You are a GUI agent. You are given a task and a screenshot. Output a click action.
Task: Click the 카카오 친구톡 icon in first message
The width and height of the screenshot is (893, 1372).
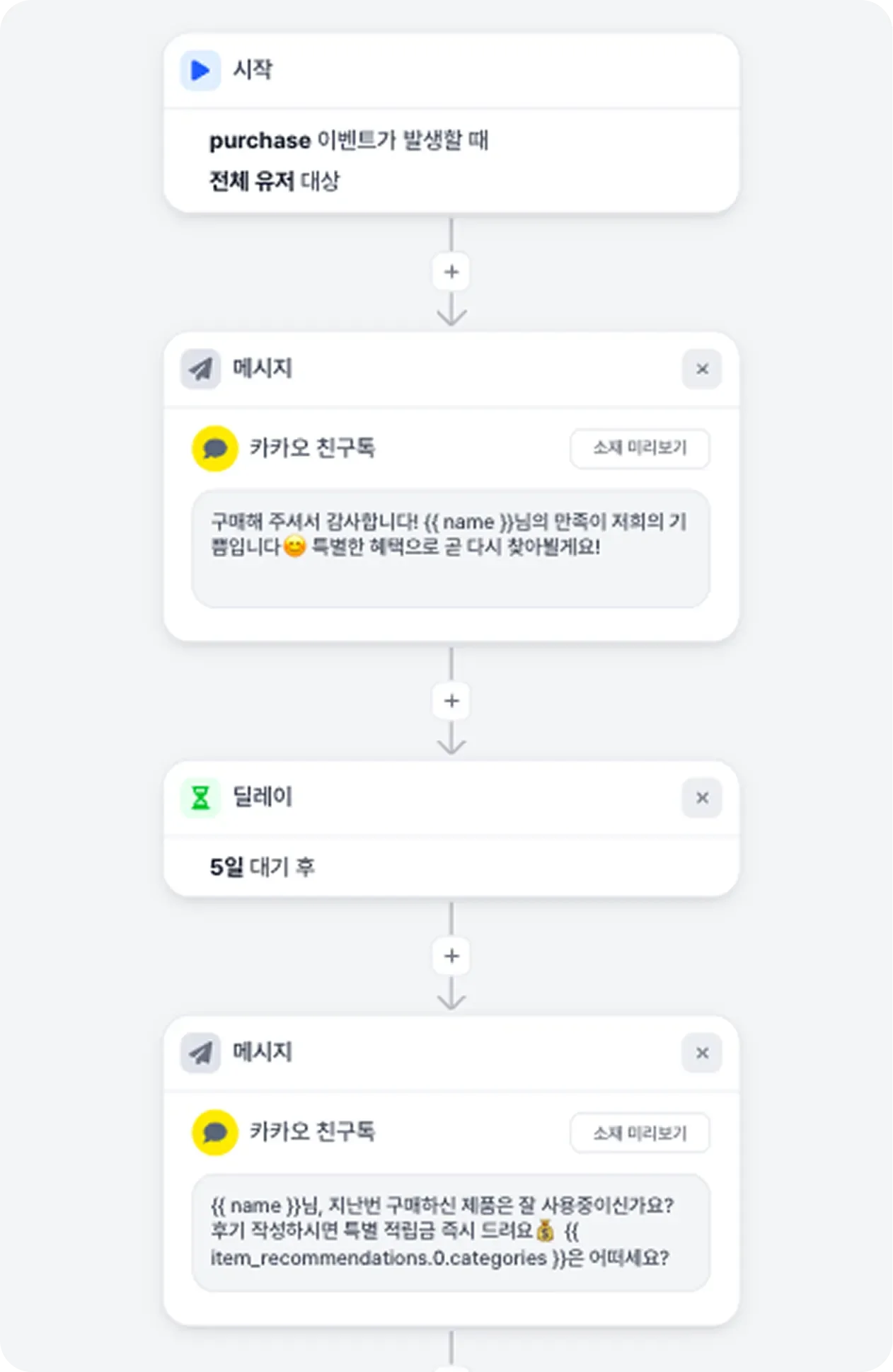click(214, 448)
